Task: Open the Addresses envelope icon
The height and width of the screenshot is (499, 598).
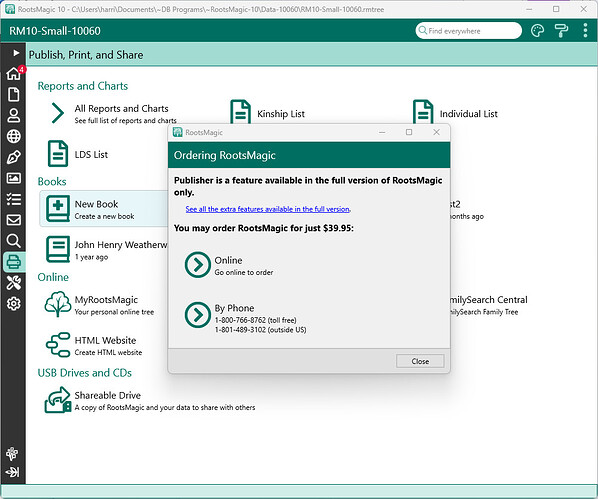Action: pyautogui.click(x=14, y=220)
